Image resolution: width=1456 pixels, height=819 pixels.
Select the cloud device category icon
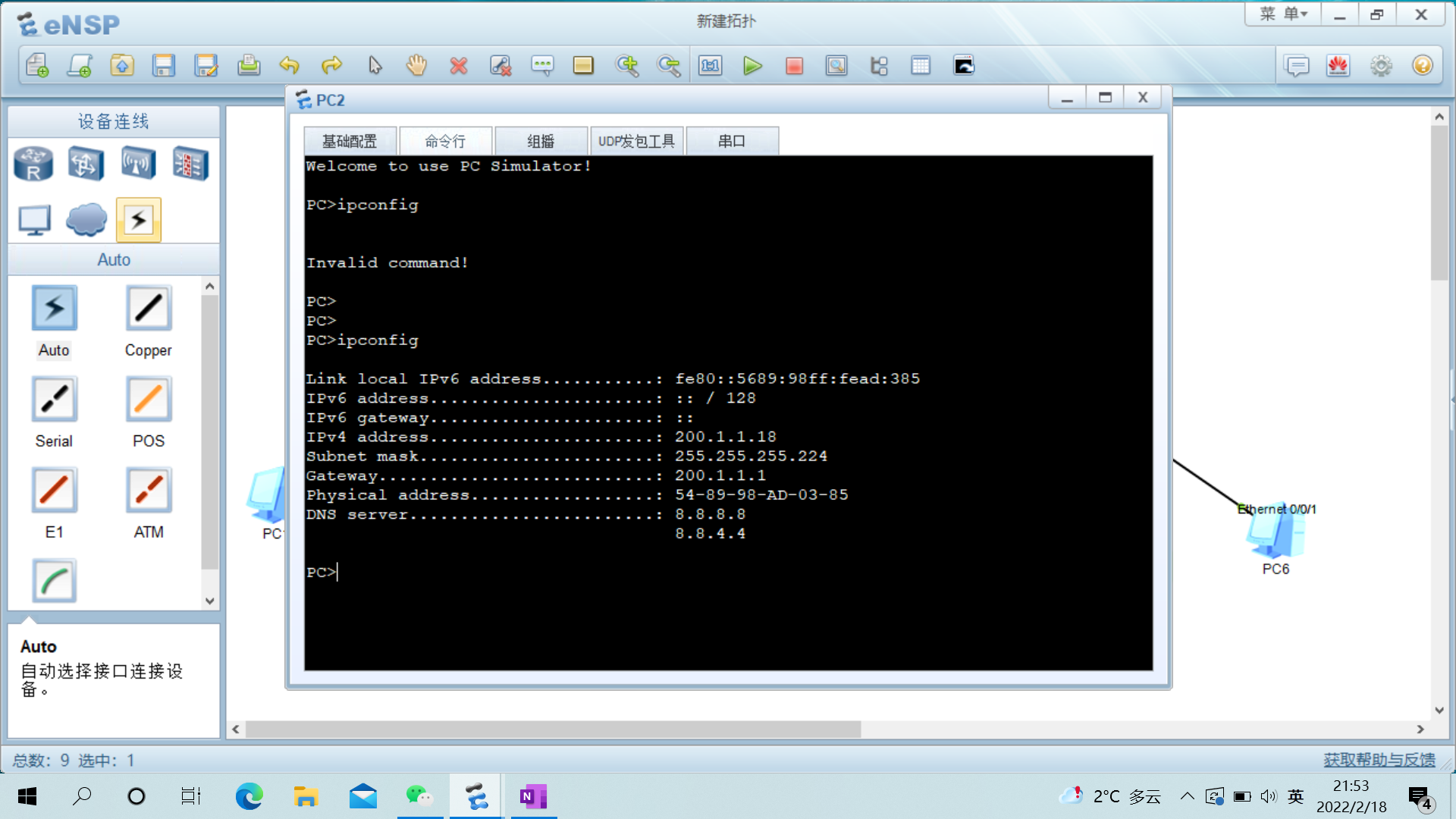[86, 220]
